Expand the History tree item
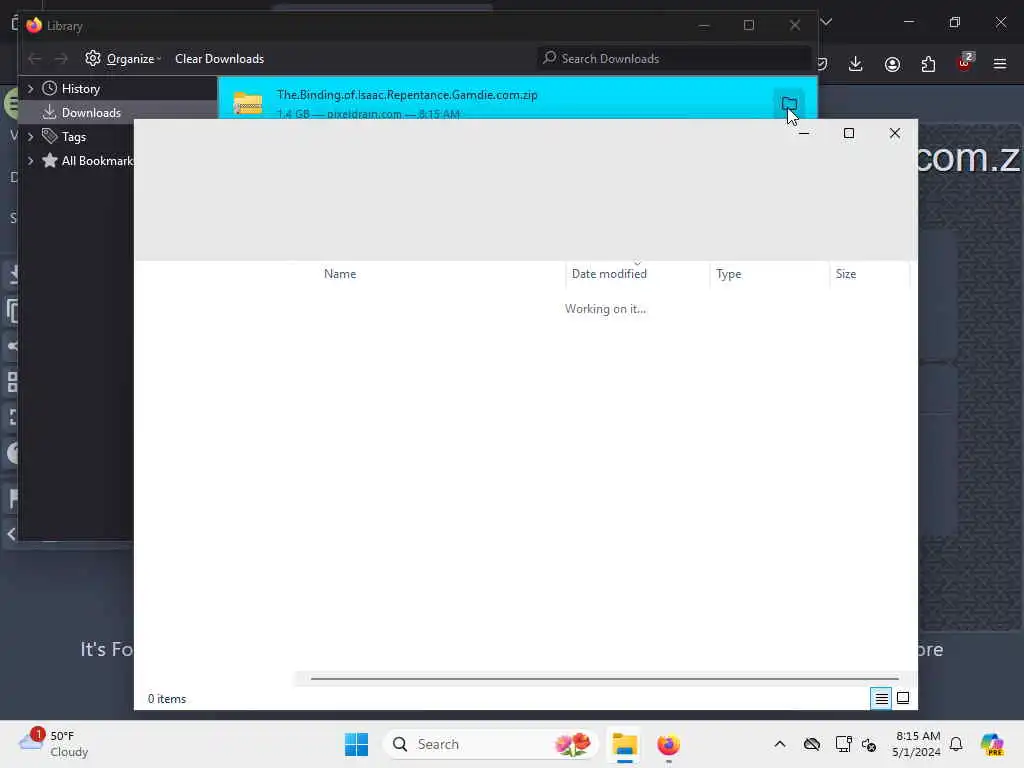Screen dimensions: 1024x768 30,88
